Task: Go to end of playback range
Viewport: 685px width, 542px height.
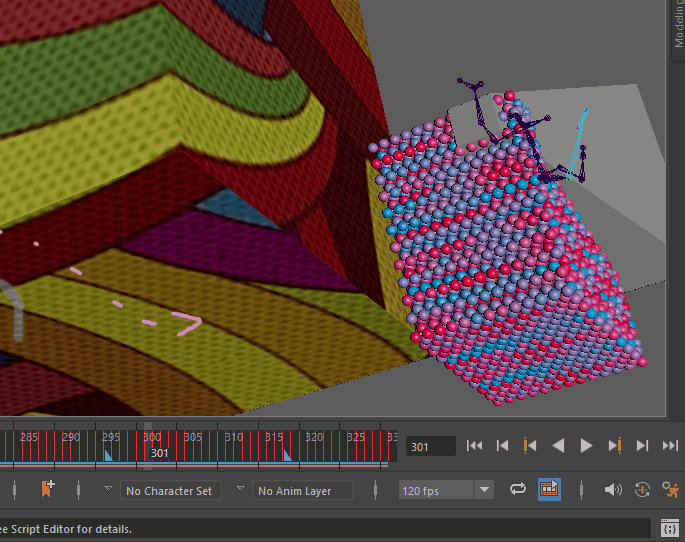Action: pos(670,446)
